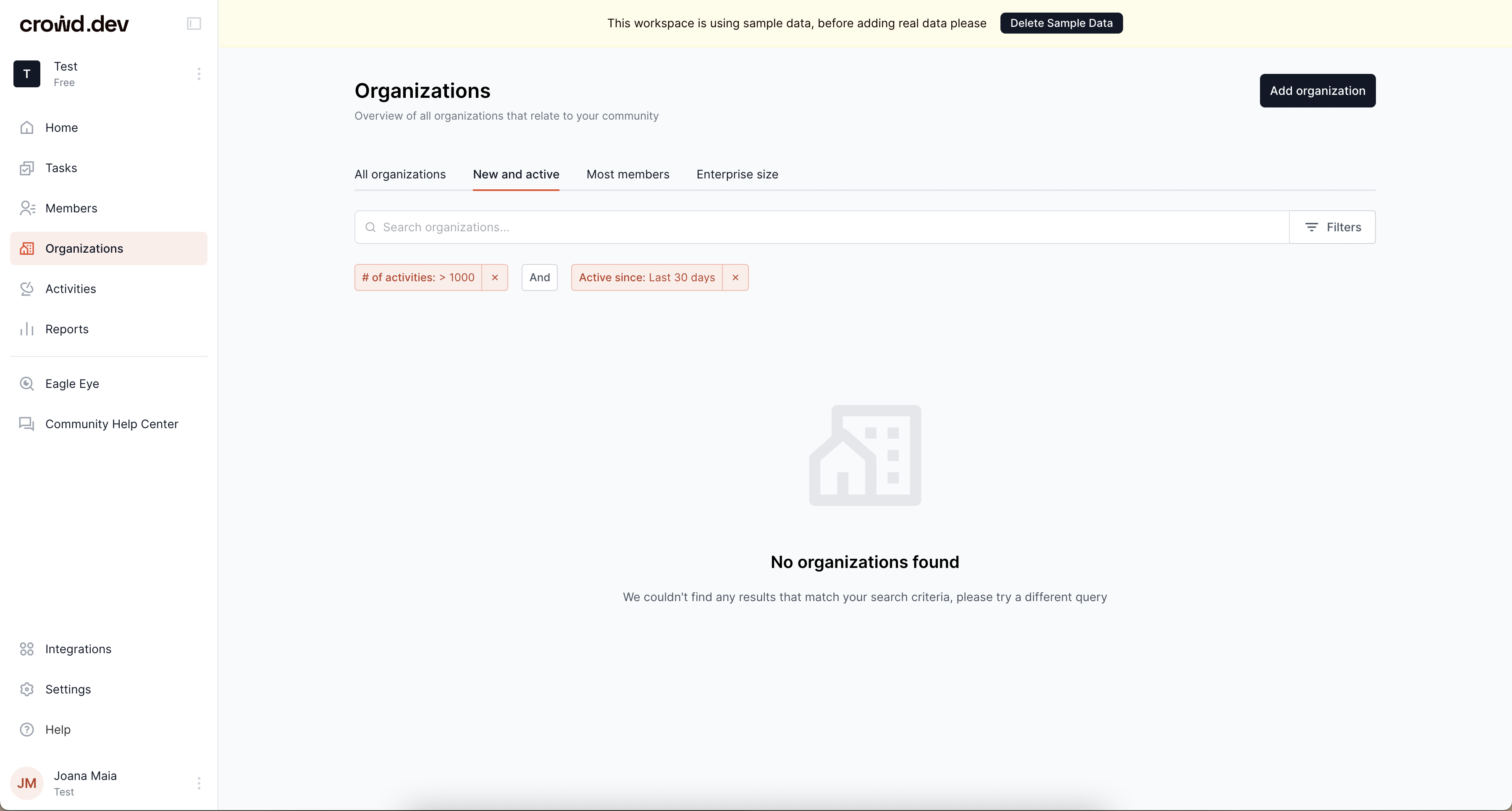Open Tasks via the sidebar icon

click(26, 168)
